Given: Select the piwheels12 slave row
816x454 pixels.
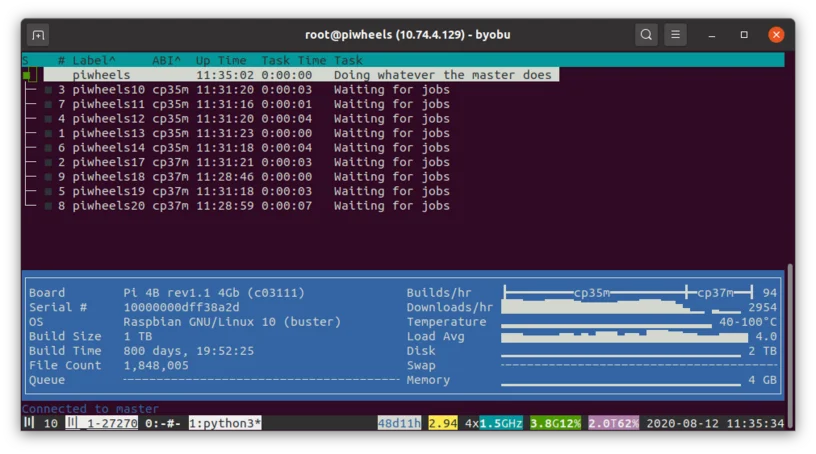Looking at the screenshot, I should 248,119.
